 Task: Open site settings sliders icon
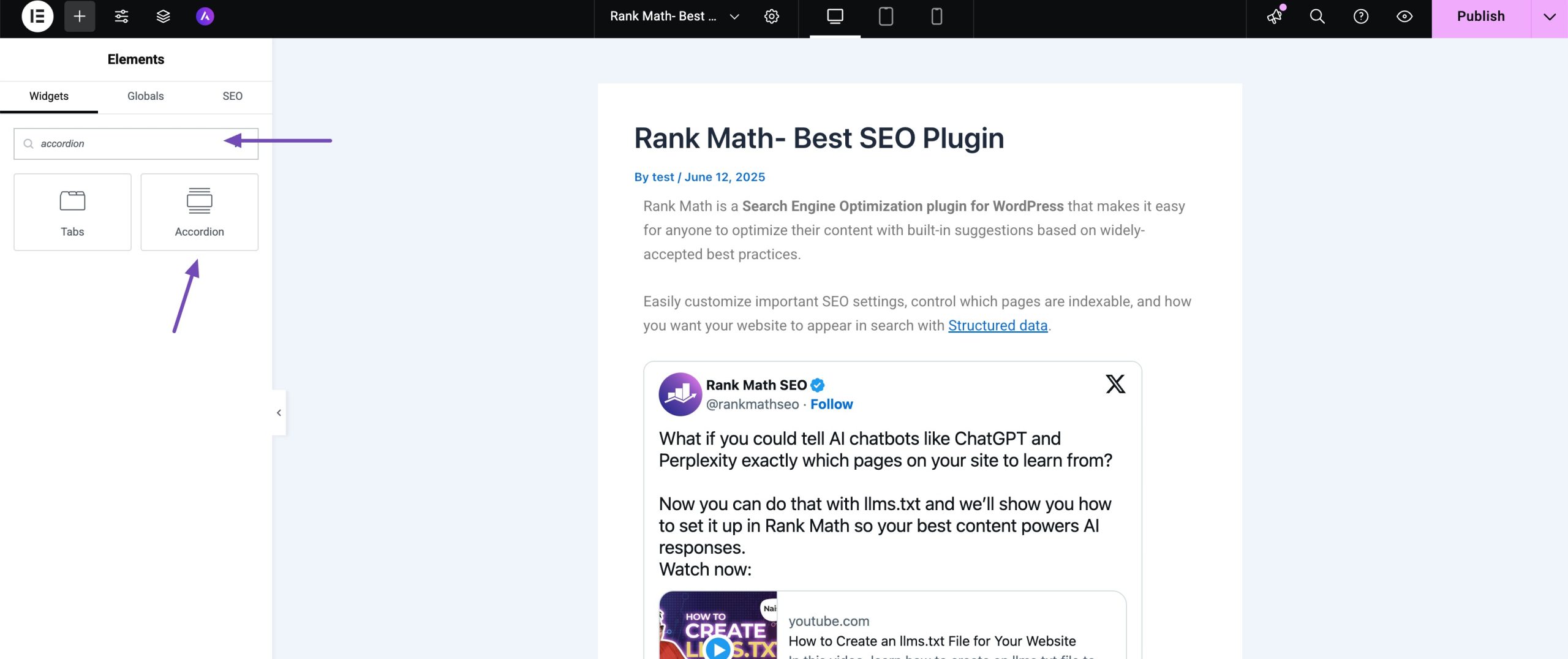pos(121,17)
